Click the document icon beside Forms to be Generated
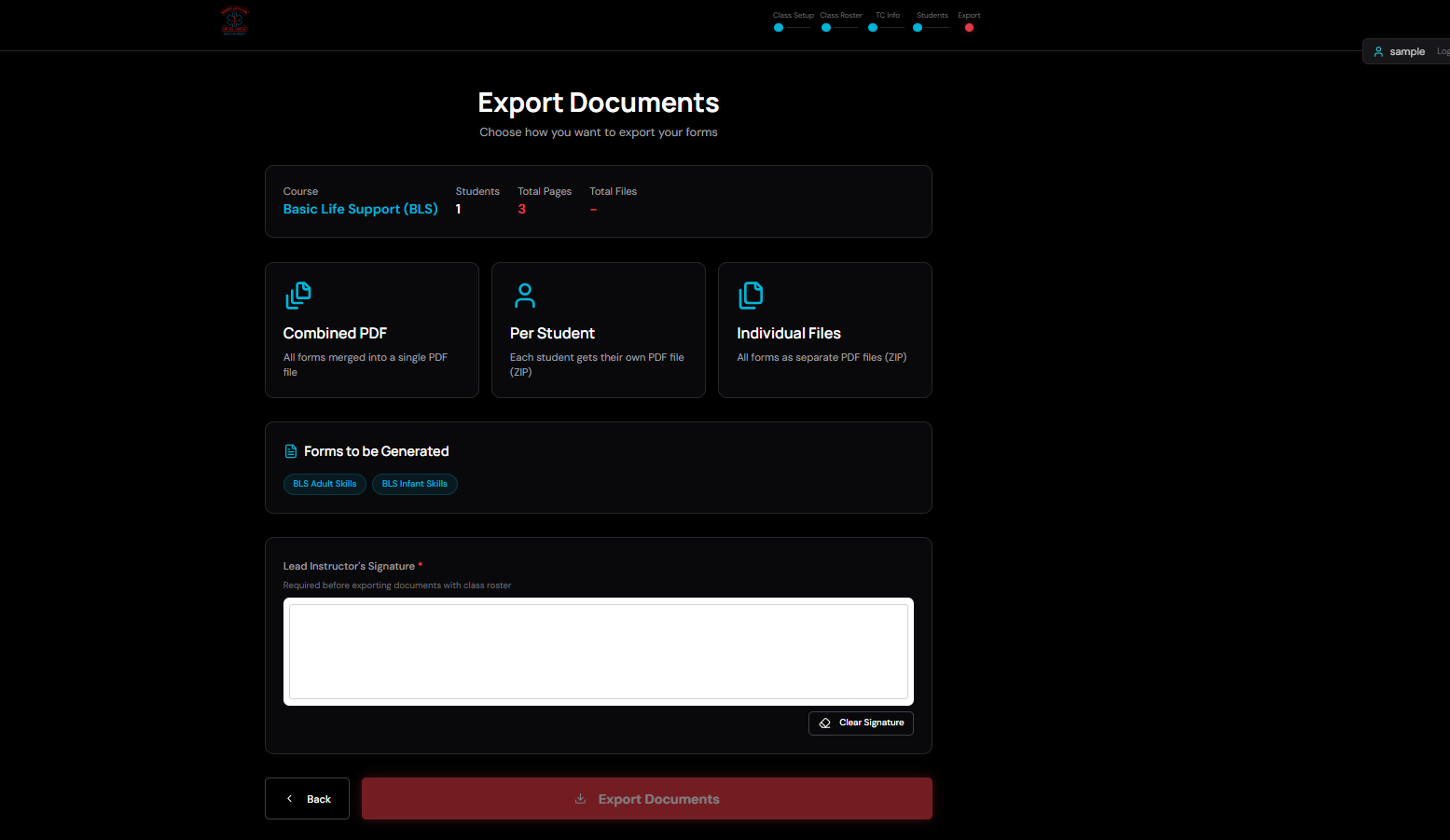Screen dimensions: 1450x840 coord(291,451)
